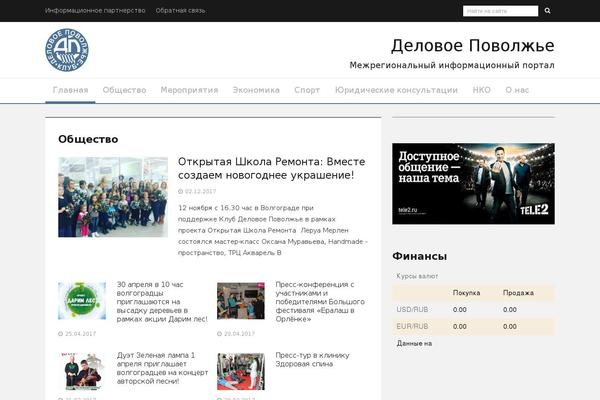Image resolution: width=600 pixels, height=400 pixels.
Task: Open the Дарим лес article thumbnail
Action: (81, 301)
